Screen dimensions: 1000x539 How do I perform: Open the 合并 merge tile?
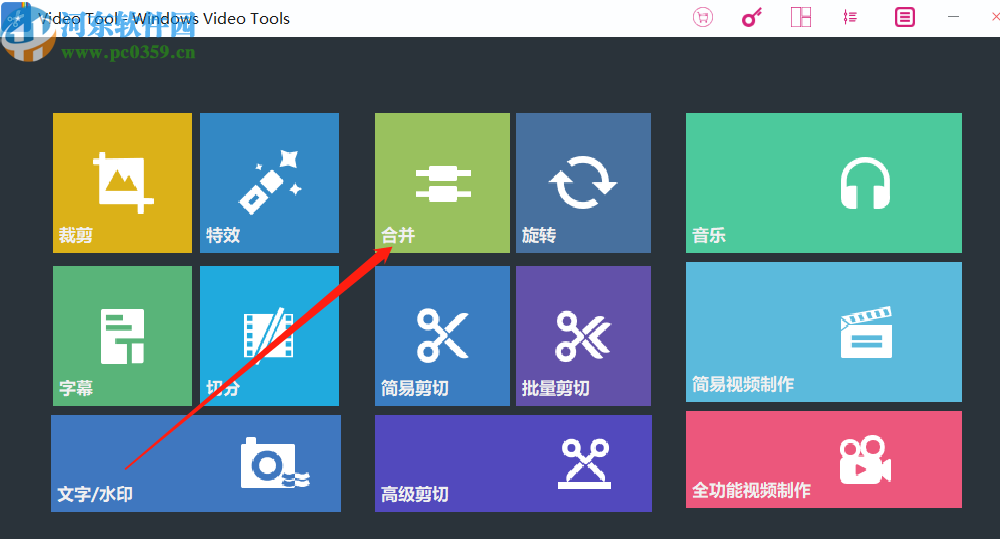(443, 183)
